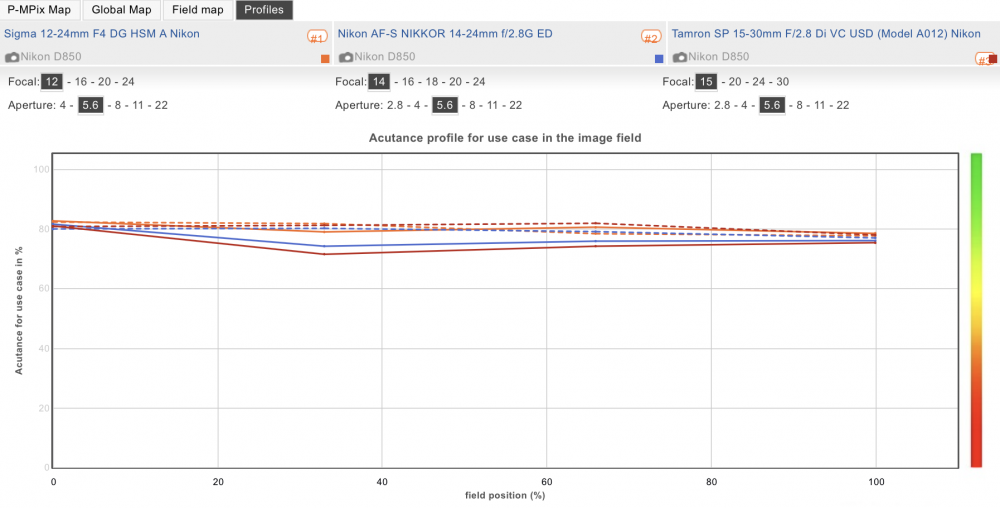The width and height of the screenshot is (1000, 508).
Task: Click the green-to-red acutance color scale bar
Action: pyautogui.click(x=976, y=310)
